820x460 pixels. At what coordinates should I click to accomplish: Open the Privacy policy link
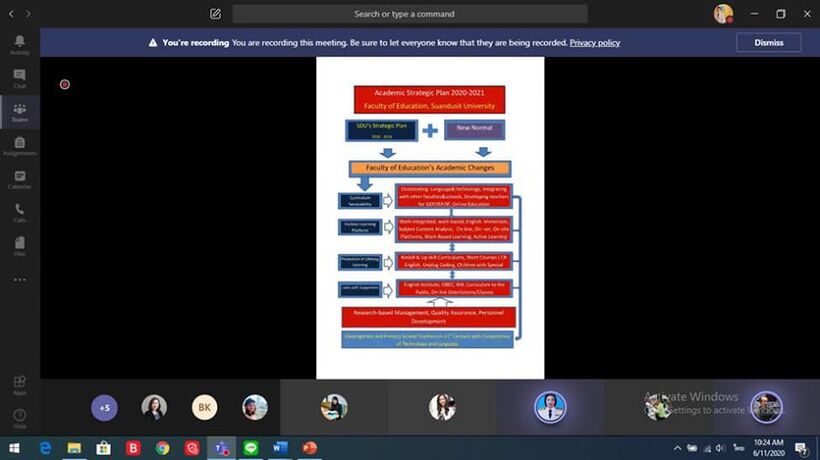coord(595,43)
